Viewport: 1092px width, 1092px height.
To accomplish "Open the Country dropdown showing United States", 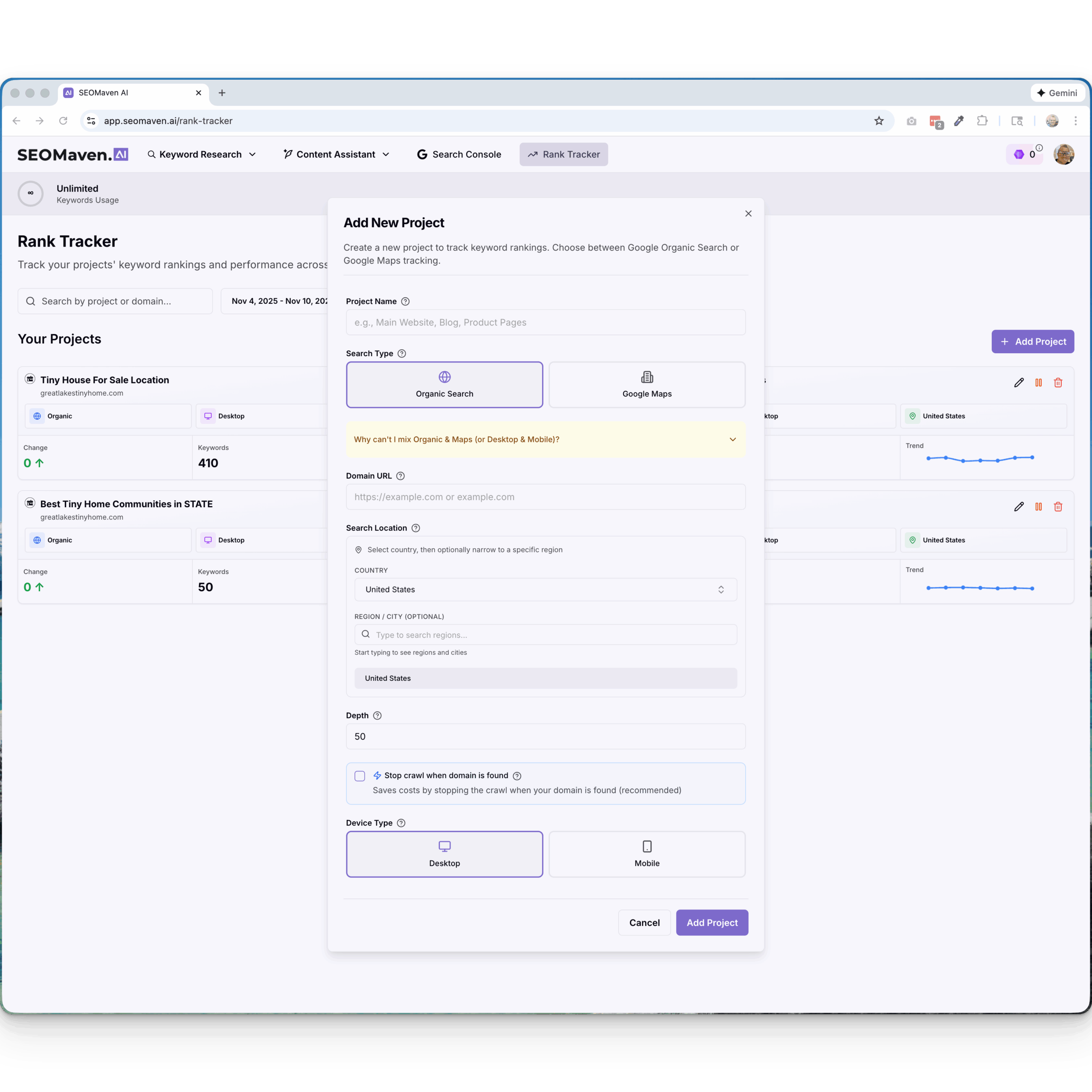I will 545,590.
